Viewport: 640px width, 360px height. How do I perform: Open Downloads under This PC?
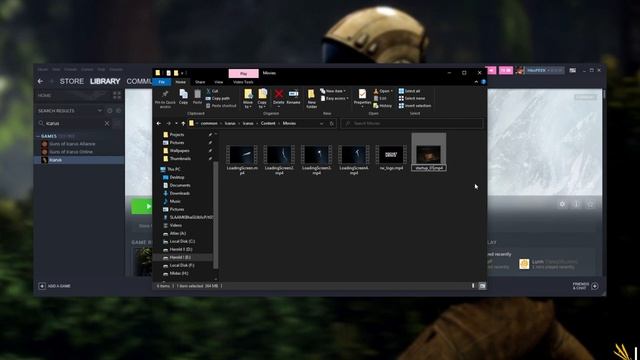180,193
